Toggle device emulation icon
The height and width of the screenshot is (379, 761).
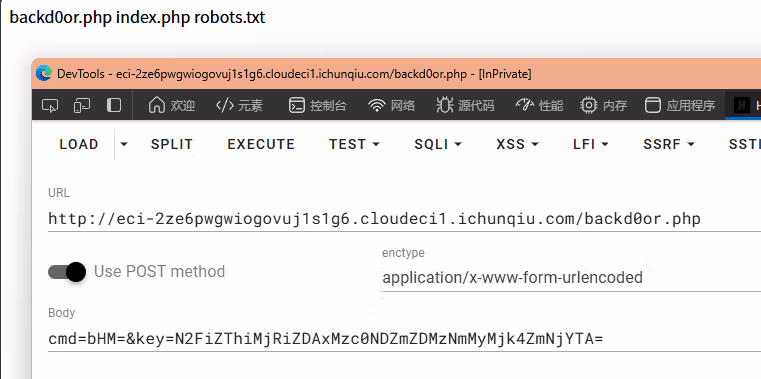point(82,105)
